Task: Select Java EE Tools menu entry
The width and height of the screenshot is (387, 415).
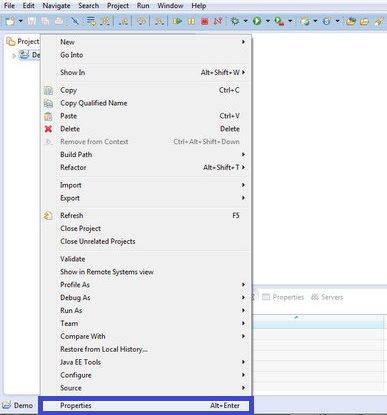Action: click(x=146, y=362)
